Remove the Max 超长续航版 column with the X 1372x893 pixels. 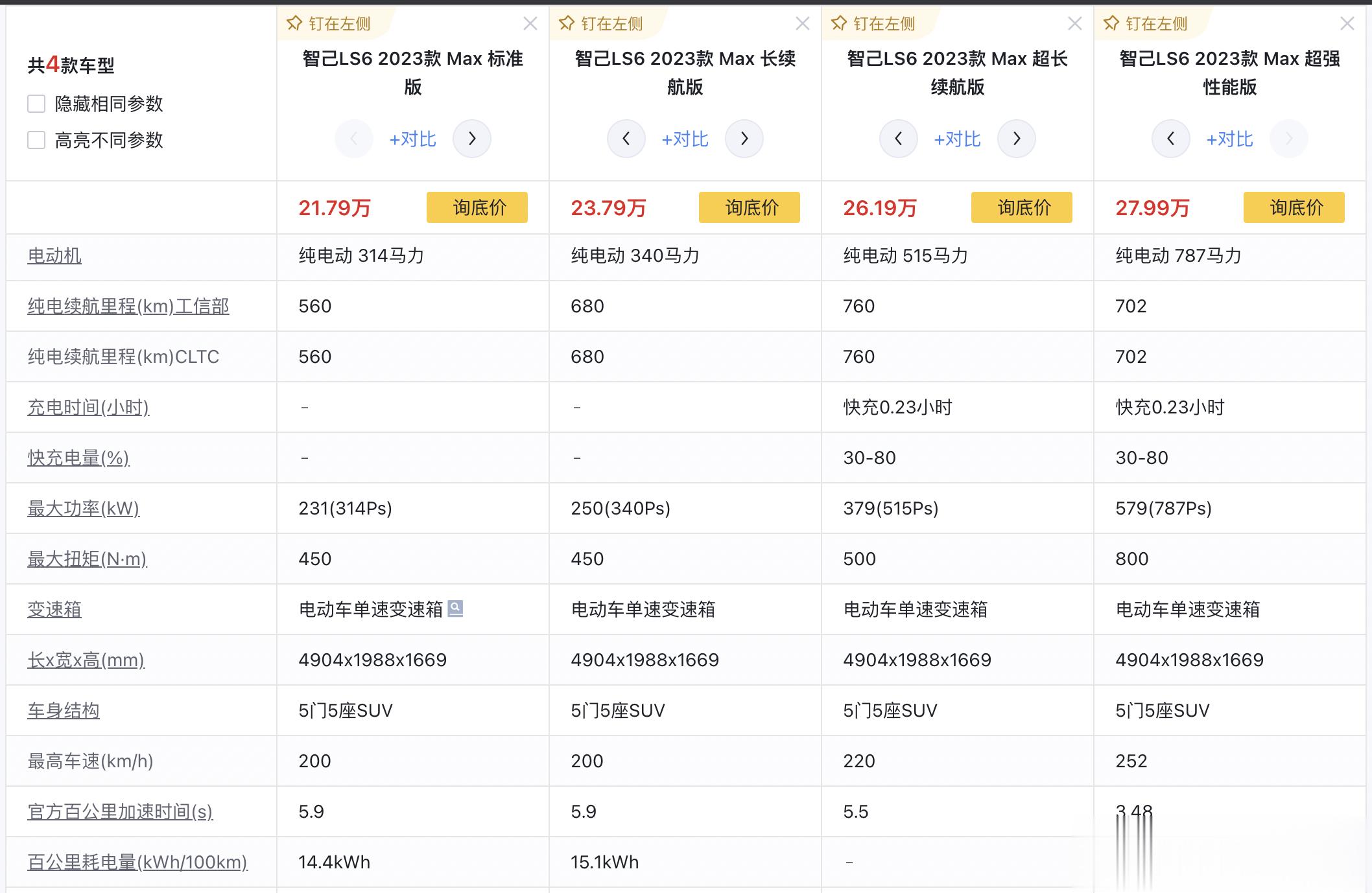(1075, 24)
